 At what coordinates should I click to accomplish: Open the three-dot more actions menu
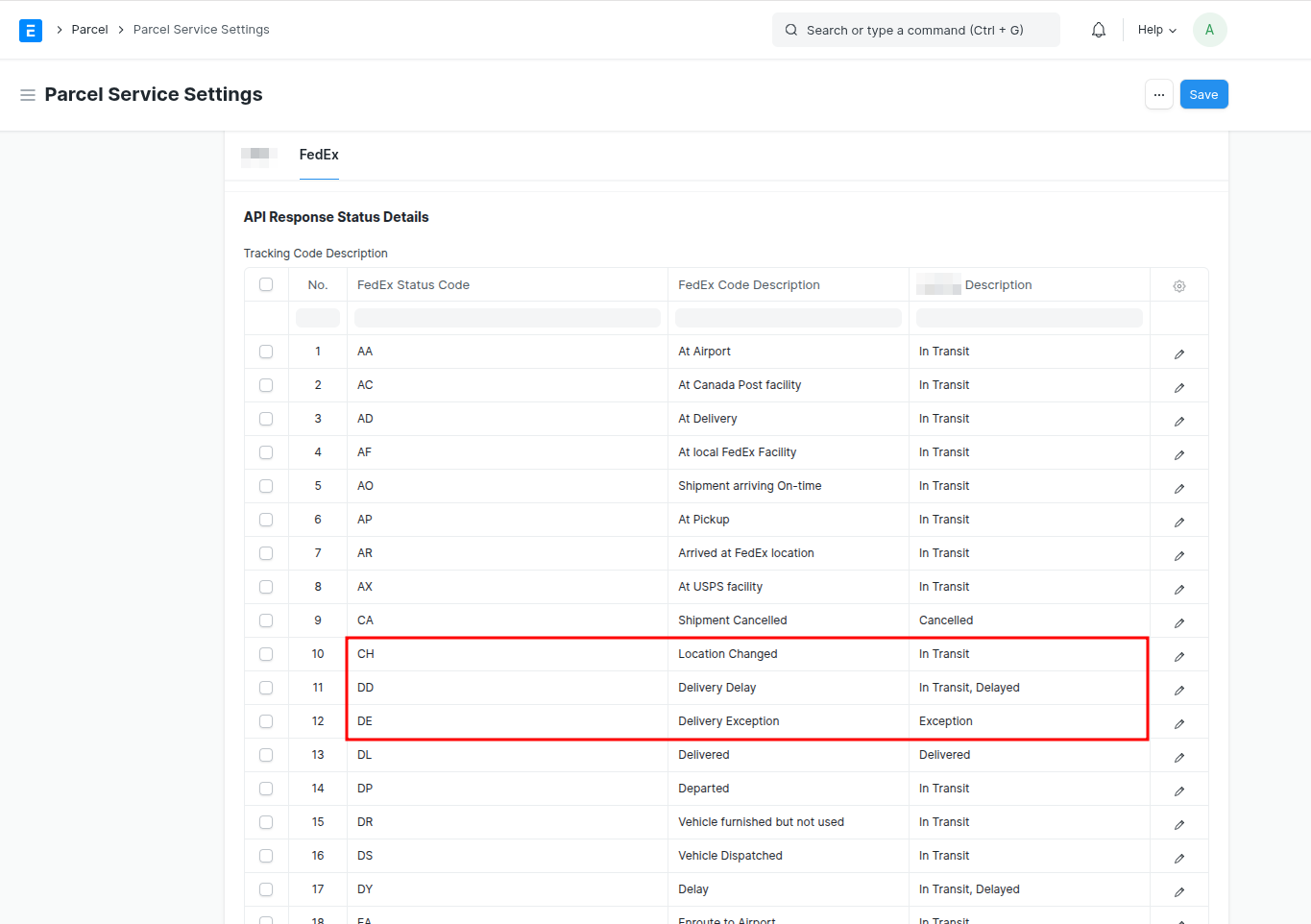coord(1158,94)
